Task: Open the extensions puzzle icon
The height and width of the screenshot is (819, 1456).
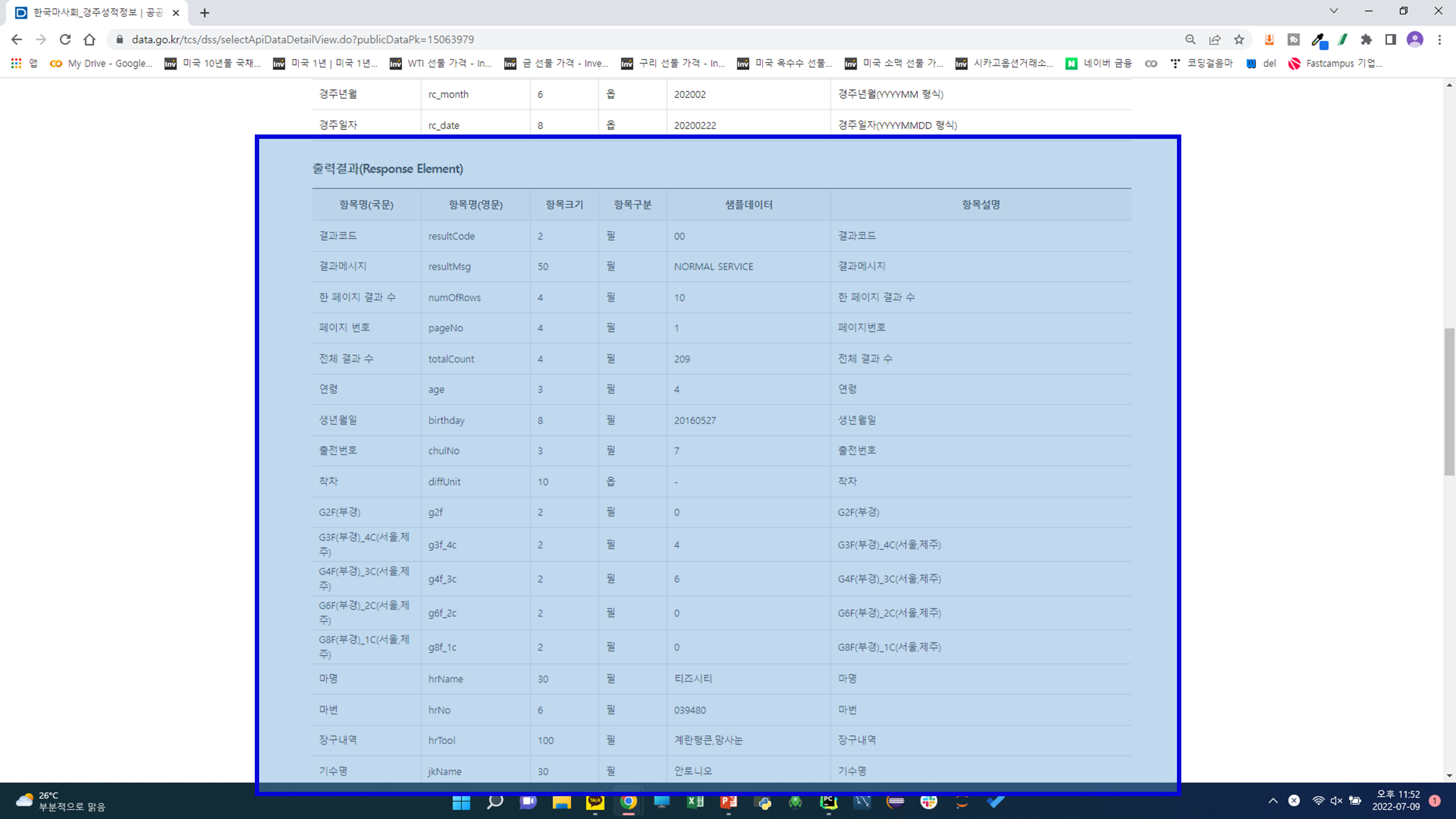Action: pyautogui.click(x=1366, y=39)
